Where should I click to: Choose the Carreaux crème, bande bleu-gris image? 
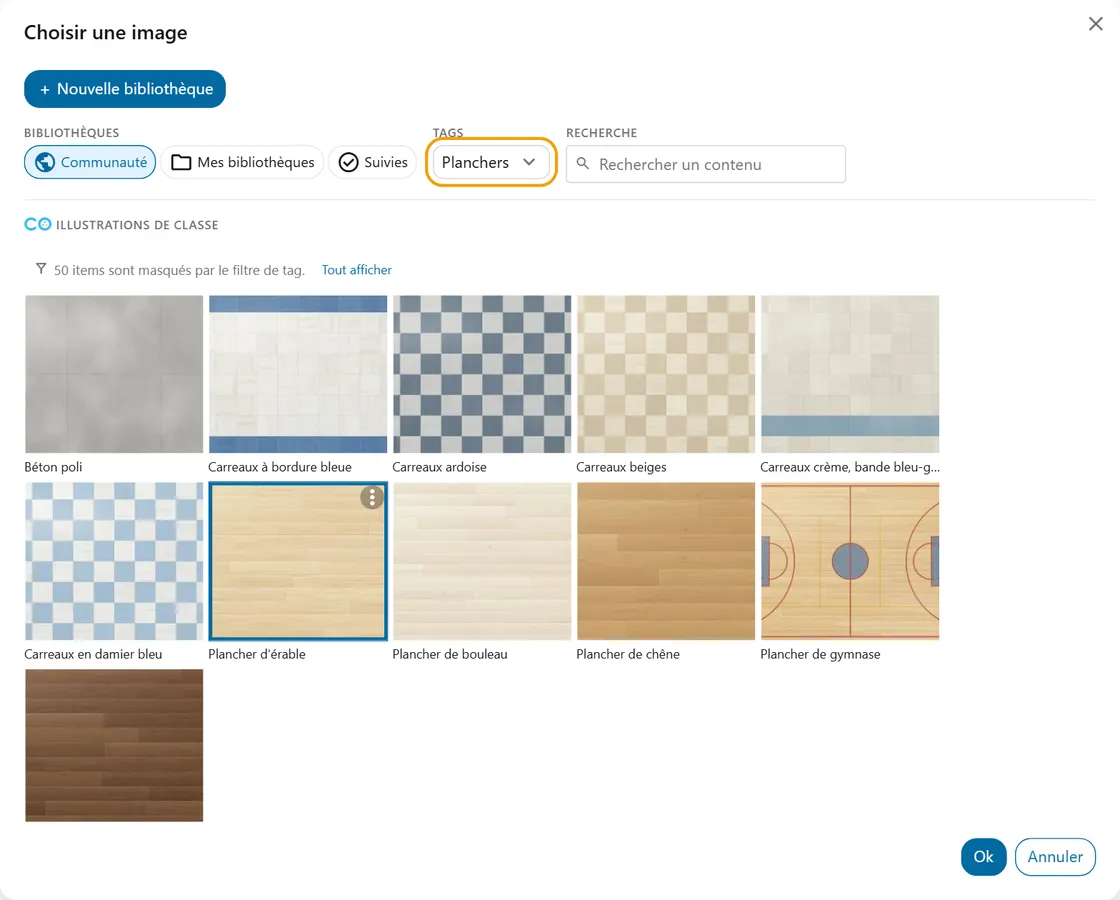point(850,374)
